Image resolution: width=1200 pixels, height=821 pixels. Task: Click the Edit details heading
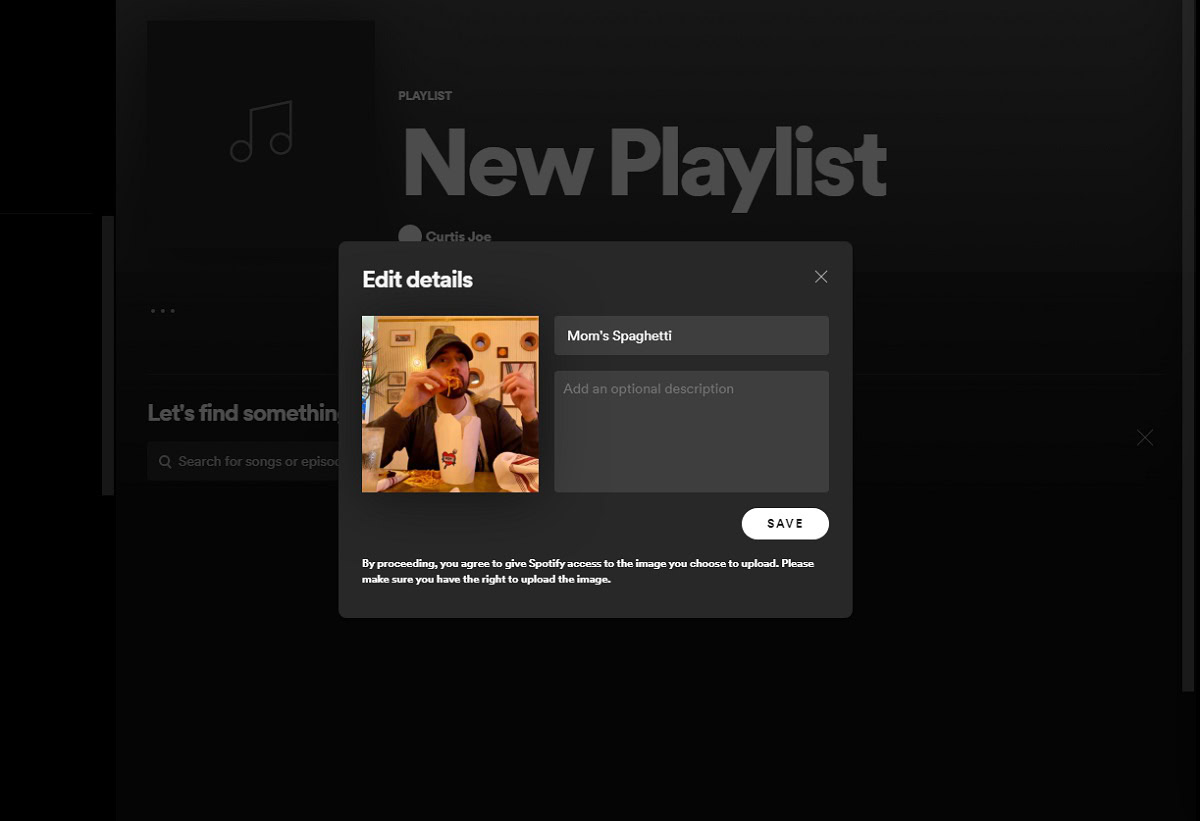click(x=417, y=279)
